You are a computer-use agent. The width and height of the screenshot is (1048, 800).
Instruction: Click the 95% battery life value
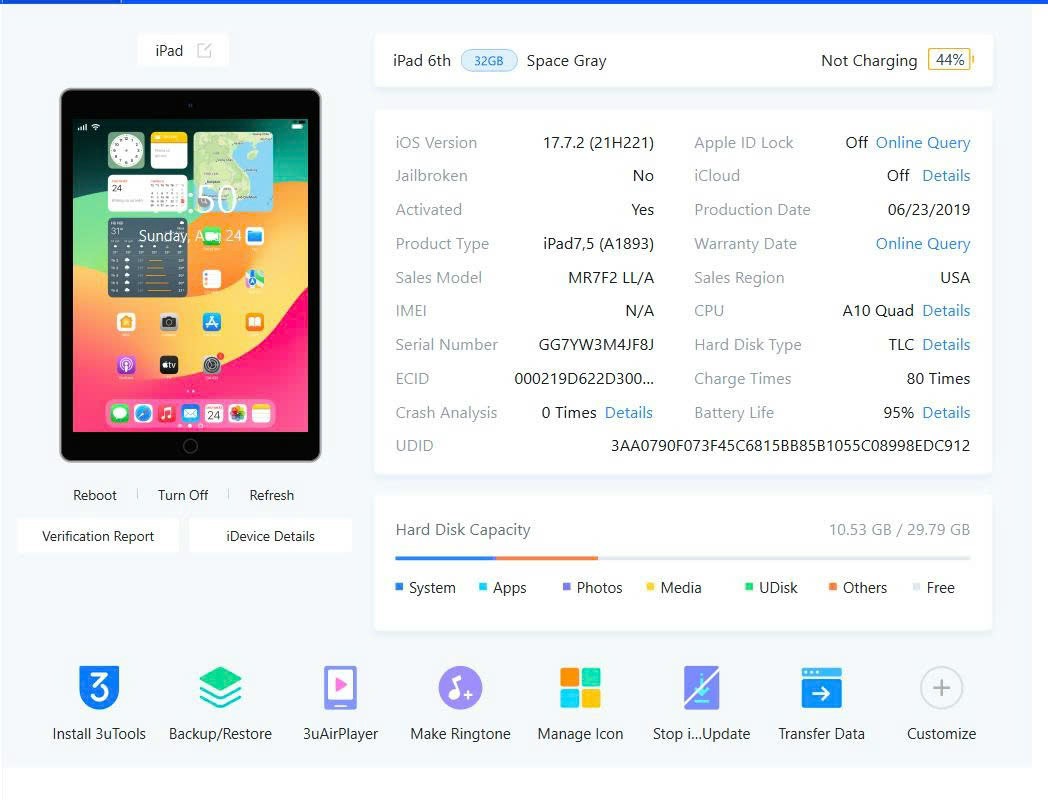point(898,412)
